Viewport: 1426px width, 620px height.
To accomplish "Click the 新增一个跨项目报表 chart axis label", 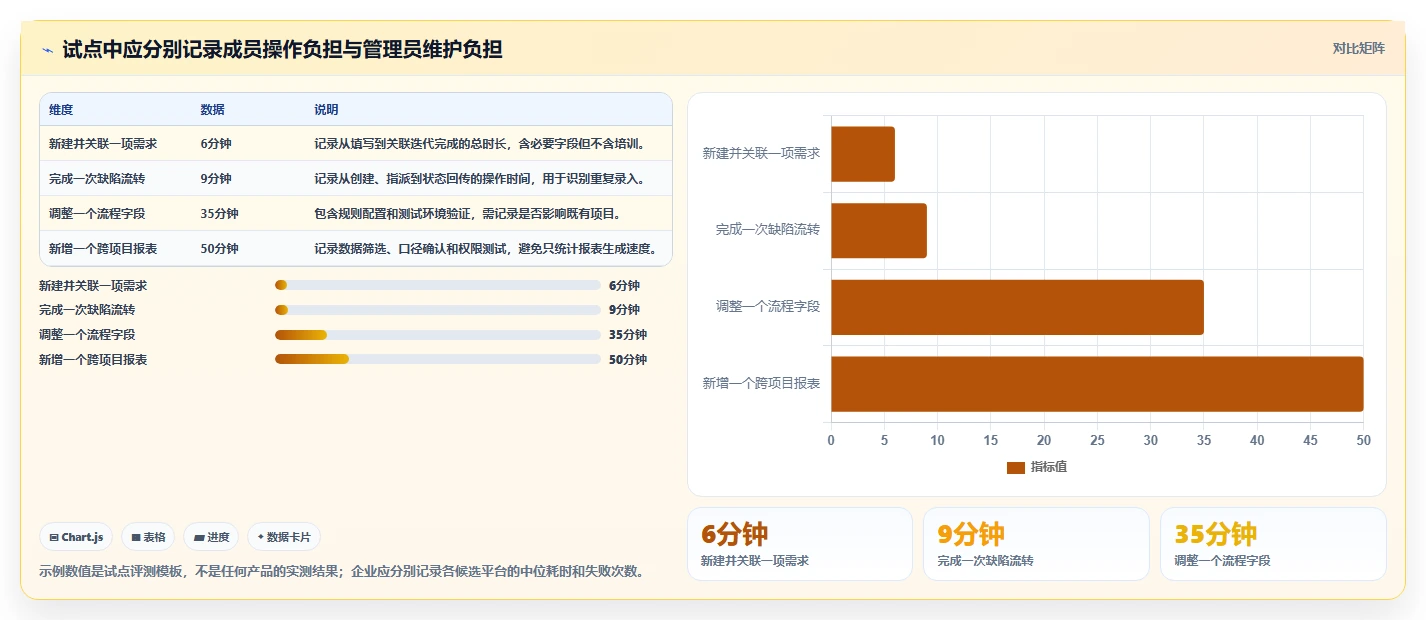I will [761, 384].
